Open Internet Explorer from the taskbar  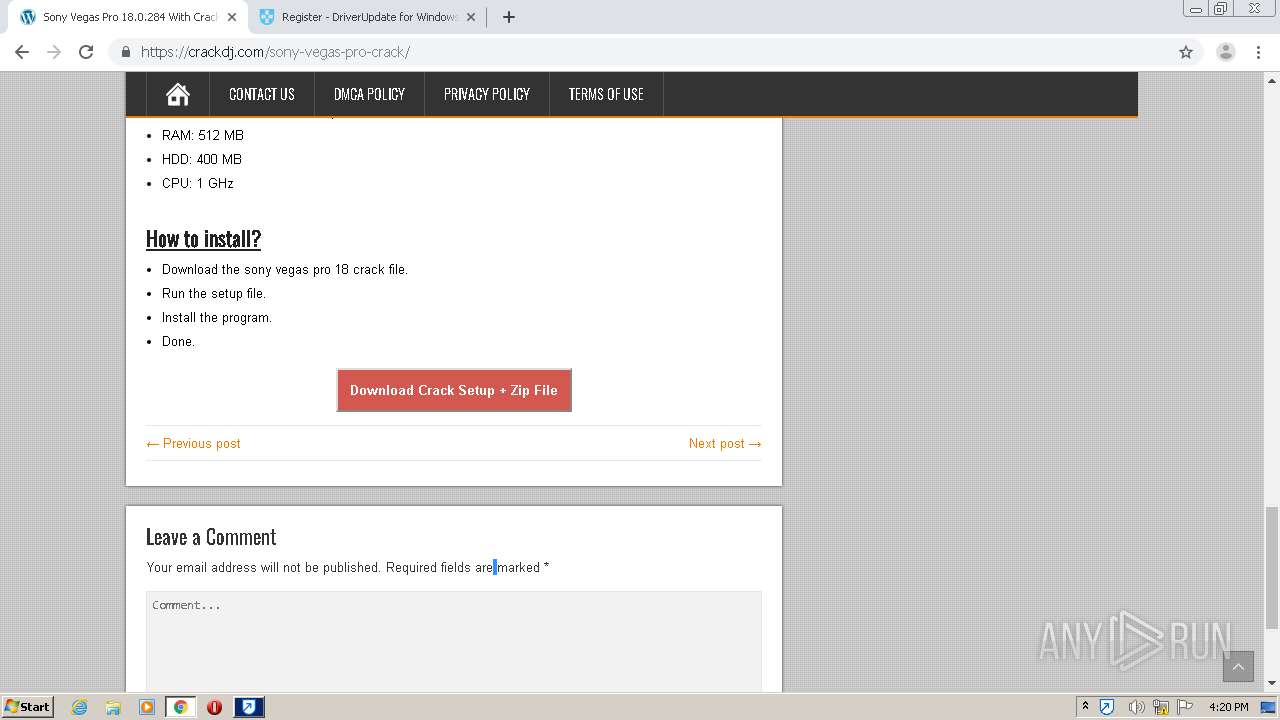[79, 707]
